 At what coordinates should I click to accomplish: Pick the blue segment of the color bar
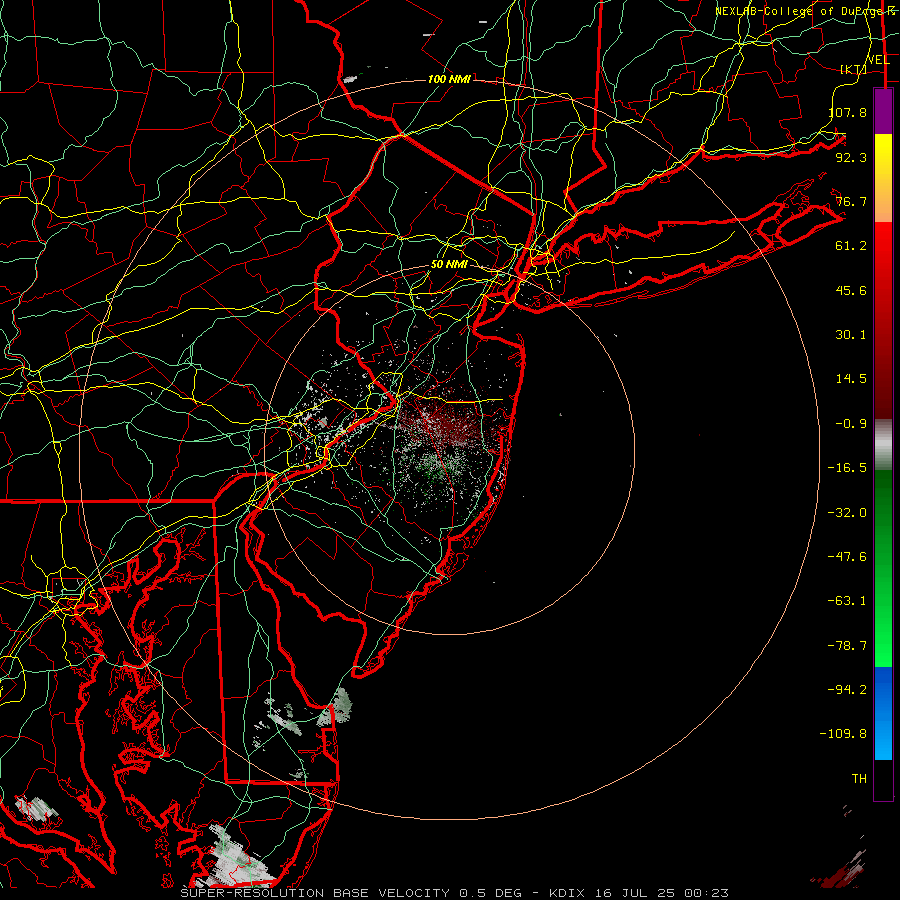883,713
